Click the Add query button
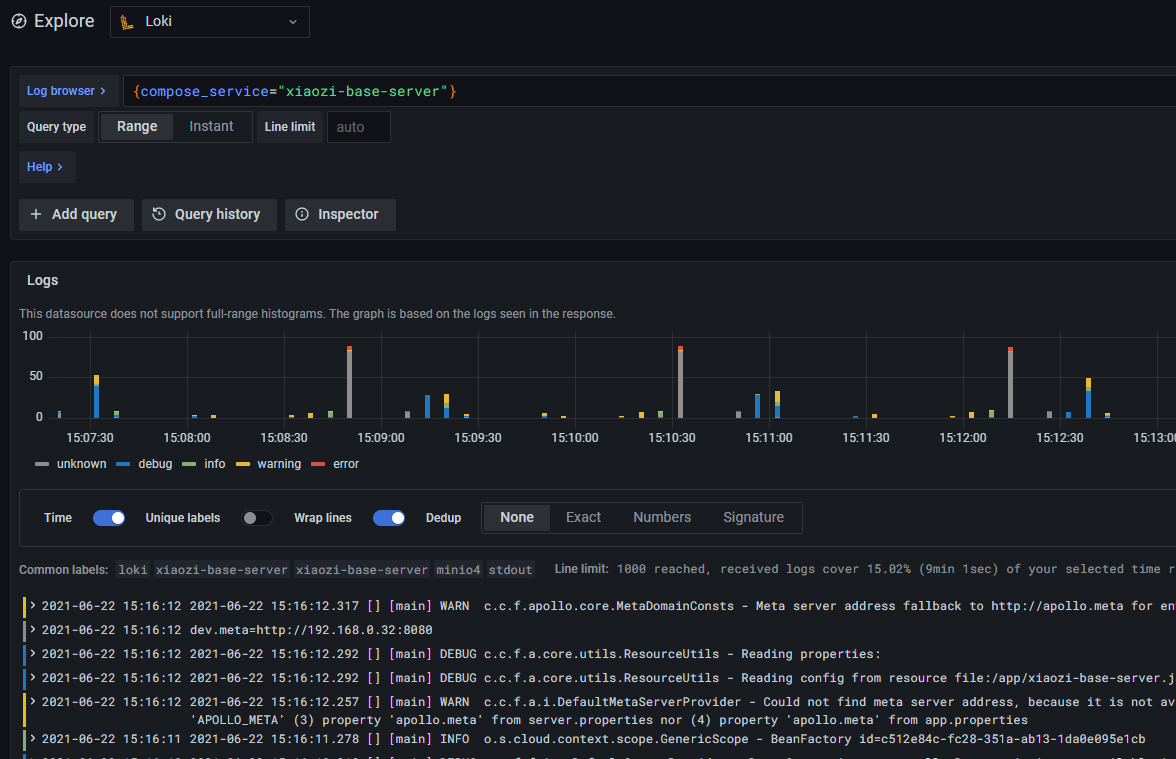Image resolution: width=1176 pixels, height=759 pixels. [76, 214]
